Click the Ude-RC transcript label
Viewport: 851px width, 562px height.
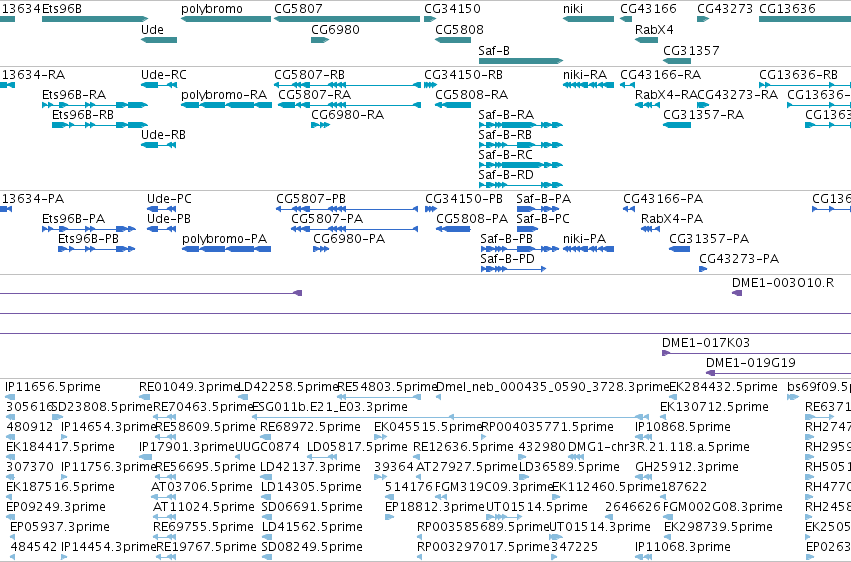click(x=163, y=74)
